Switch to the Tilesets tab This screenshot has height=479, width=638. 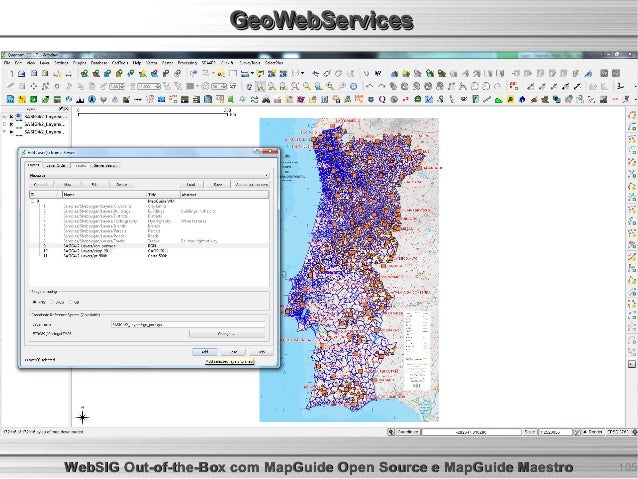[x=81, y=166]
